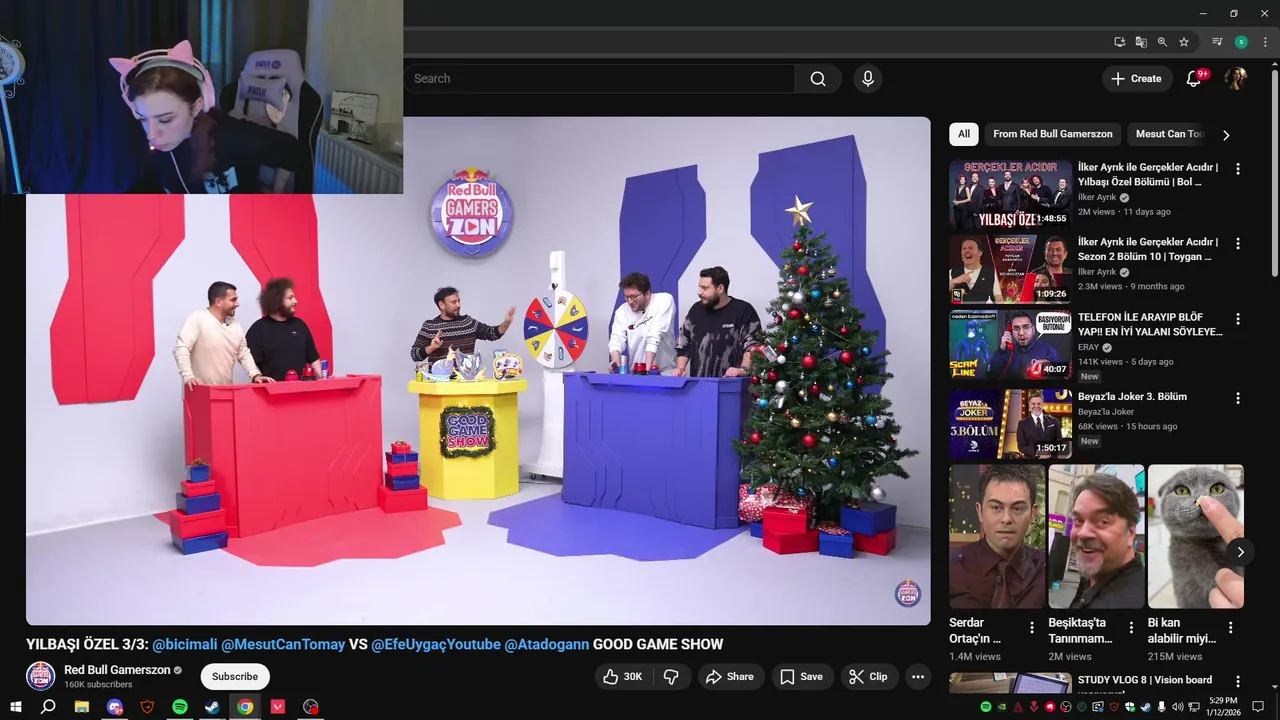Open options menu for TELEFON İLE ARAYIP video

[x=1238, y=319]
